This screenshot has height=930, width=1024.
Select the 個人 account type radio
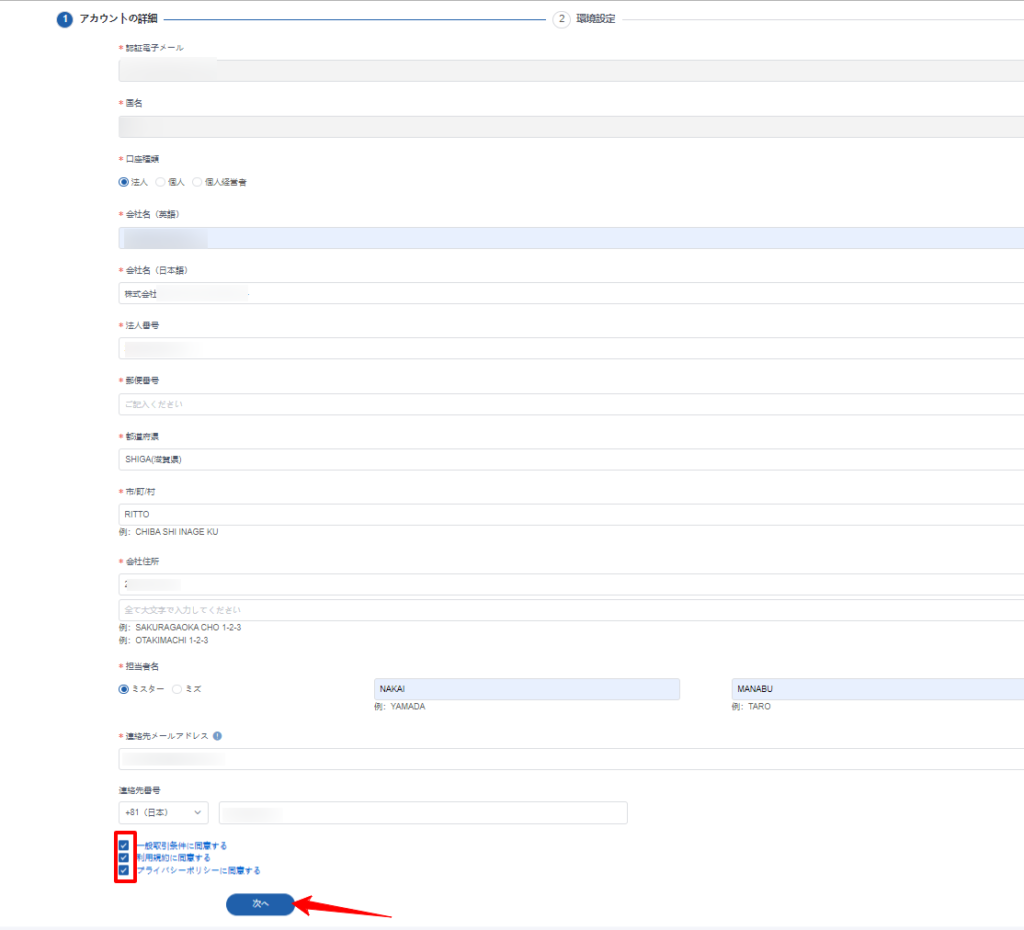click(160, 182)
